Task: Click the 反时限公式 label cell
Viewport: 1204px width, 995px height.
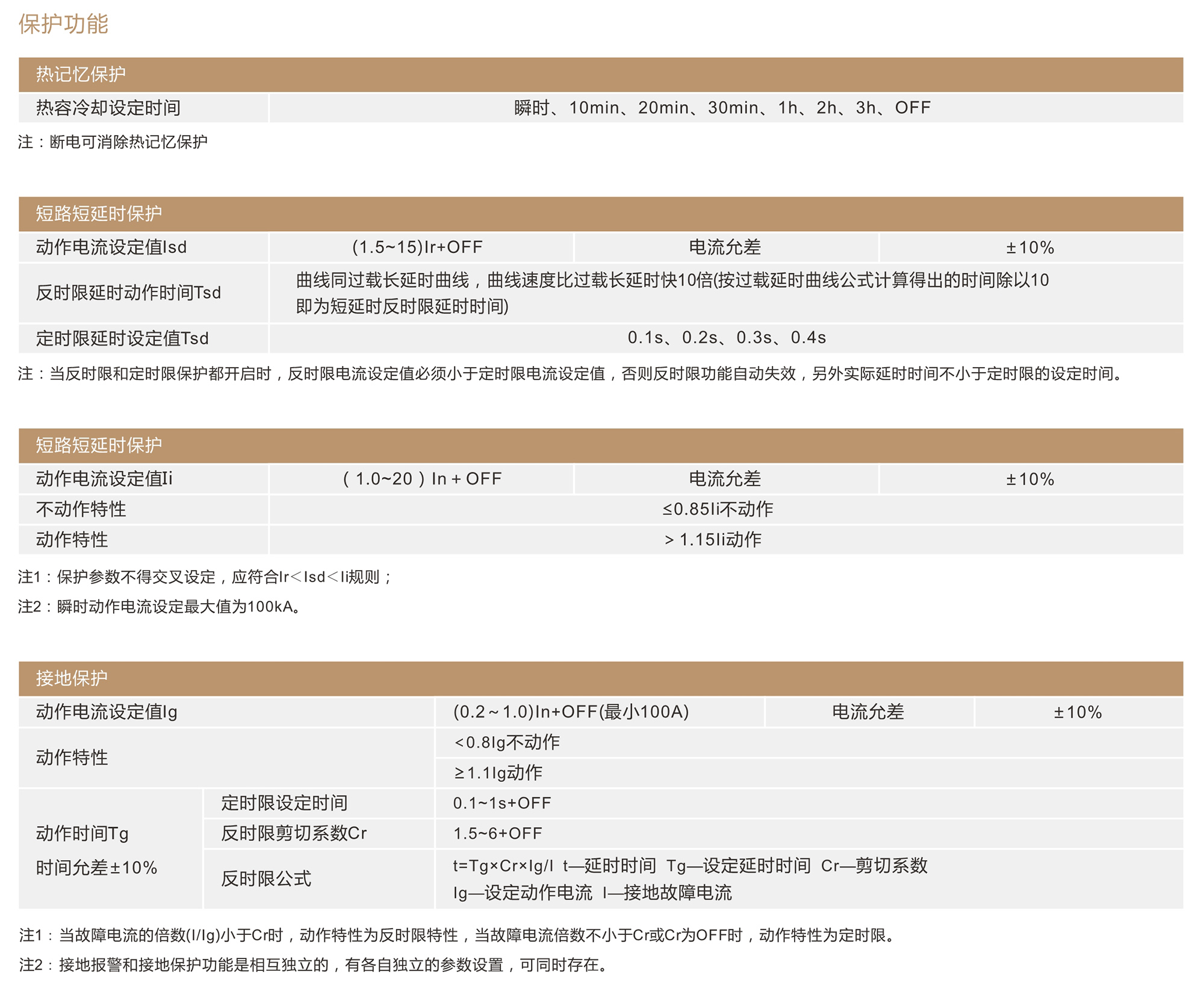Action: 265,879
